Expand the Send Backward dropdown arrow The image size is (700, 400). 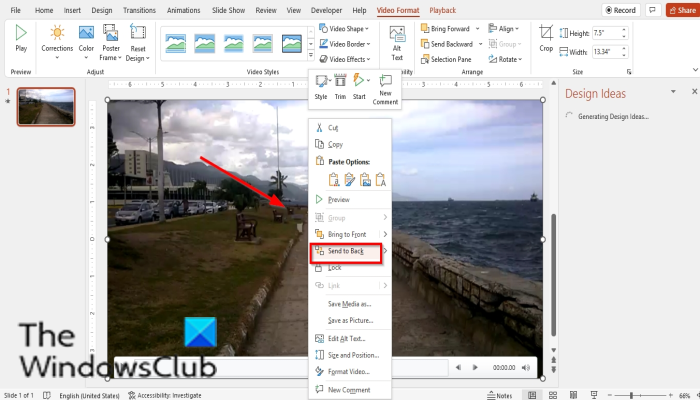tap(480, 44)
